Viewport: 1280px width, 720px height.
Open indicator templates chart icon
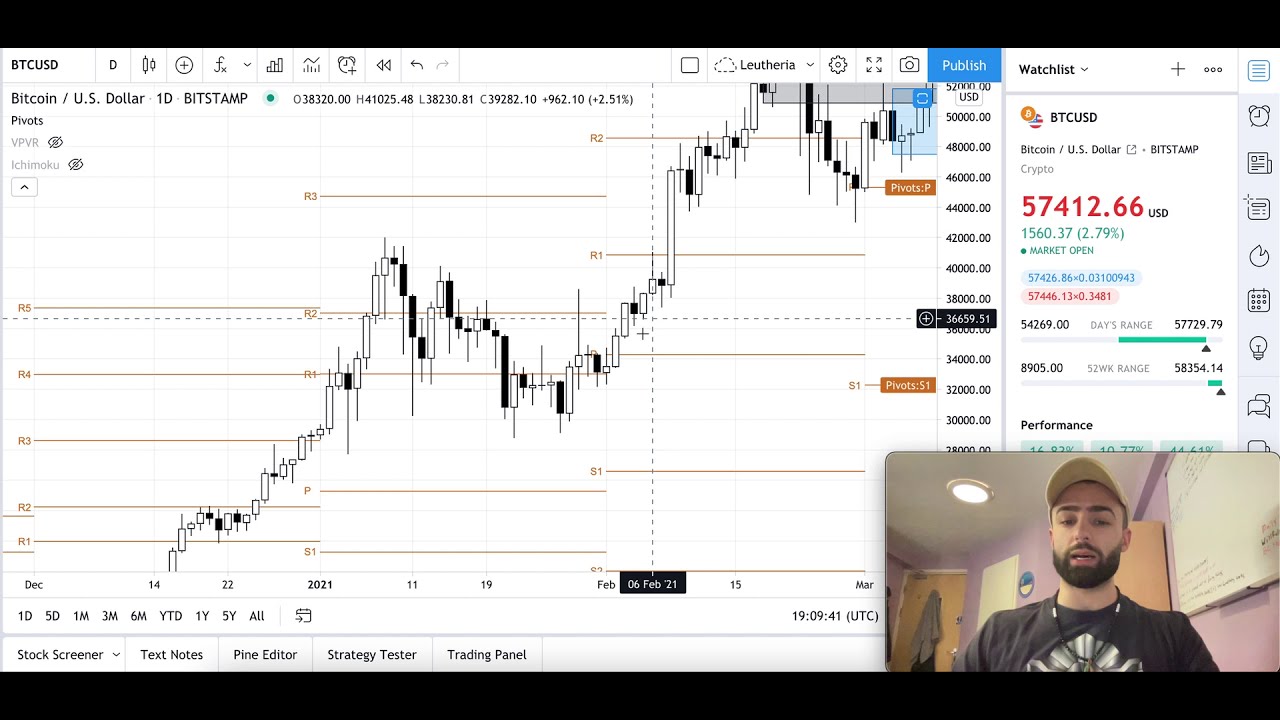click(311, 65)
